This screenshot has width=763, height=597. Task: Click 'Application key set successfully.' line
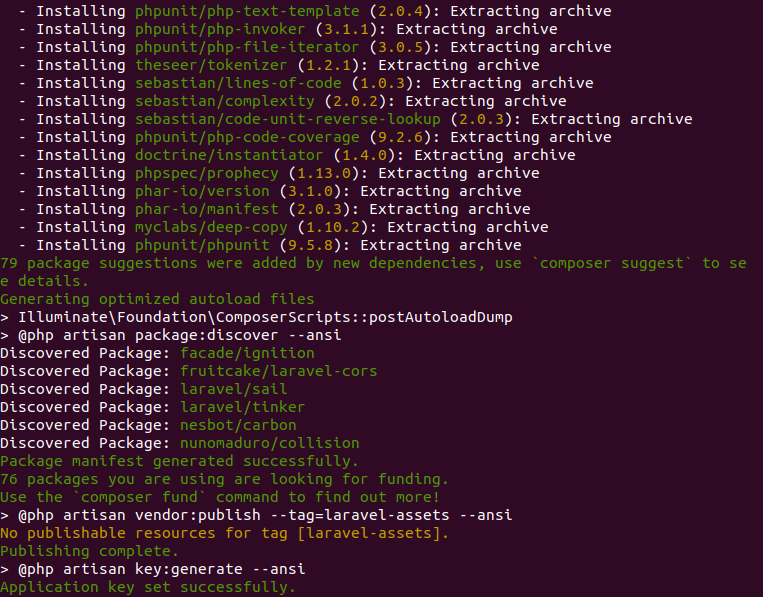[x=148, y=587]
